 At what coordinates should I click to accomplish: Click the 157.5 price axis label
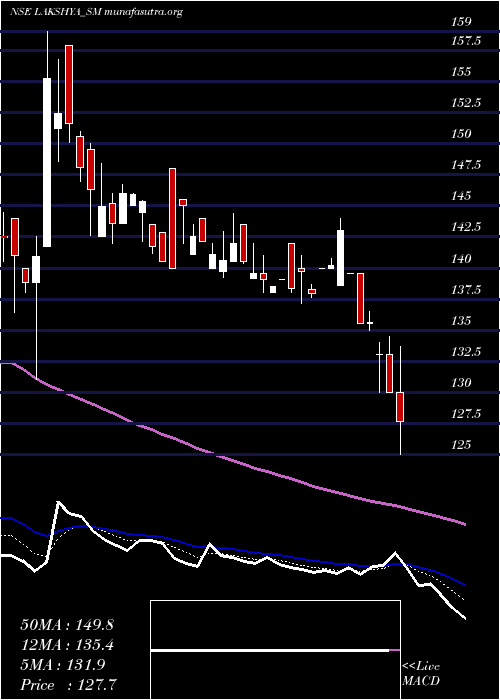(x=465, y=42)
